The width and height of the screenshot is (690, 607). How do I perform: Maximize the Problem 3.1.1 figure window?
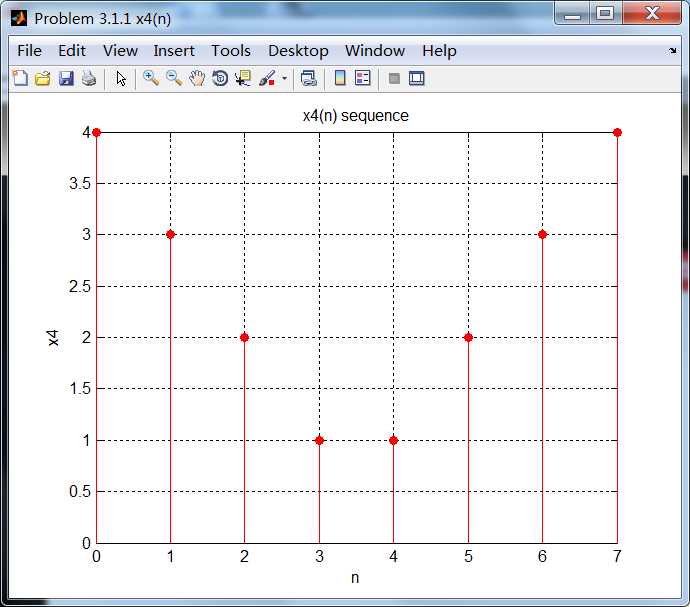coord(605,13)
